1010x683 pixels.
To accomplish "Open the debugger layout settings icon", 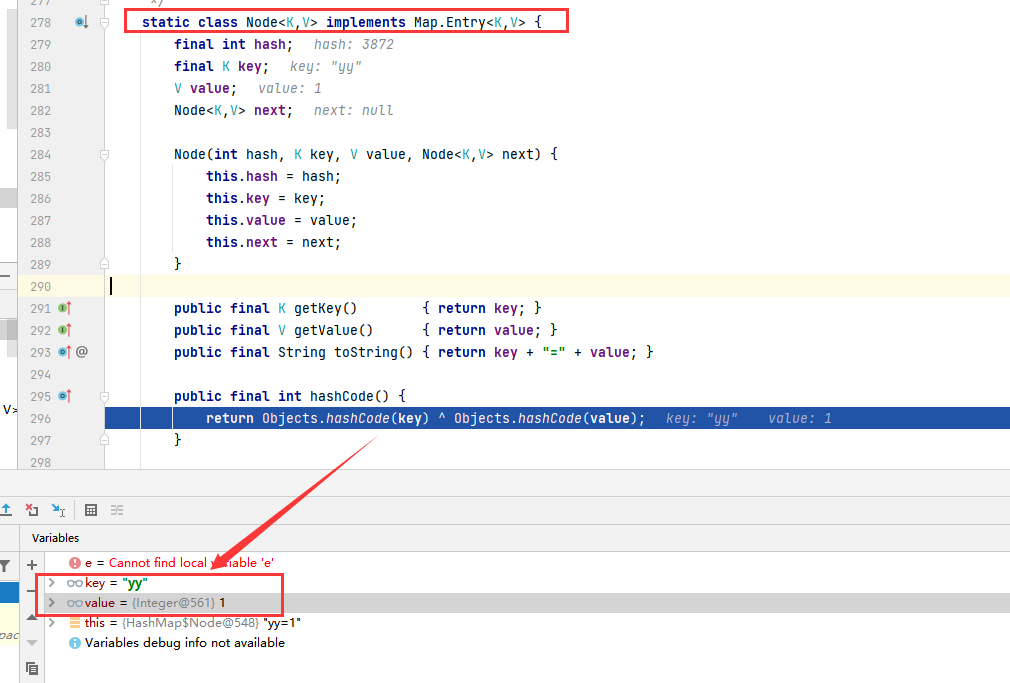I will point(117,510).
